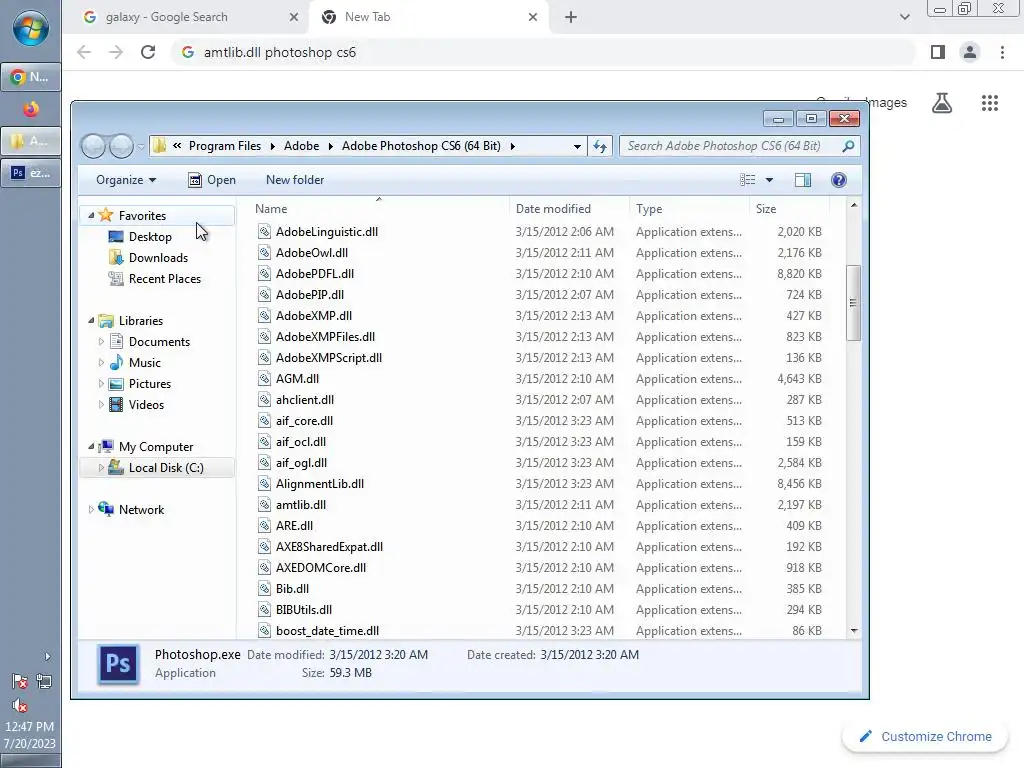Image resolution: width=1024 pixels, height=768 pixels.
Task: Click the scroll down arrow in file list
Action: [854, 631]
